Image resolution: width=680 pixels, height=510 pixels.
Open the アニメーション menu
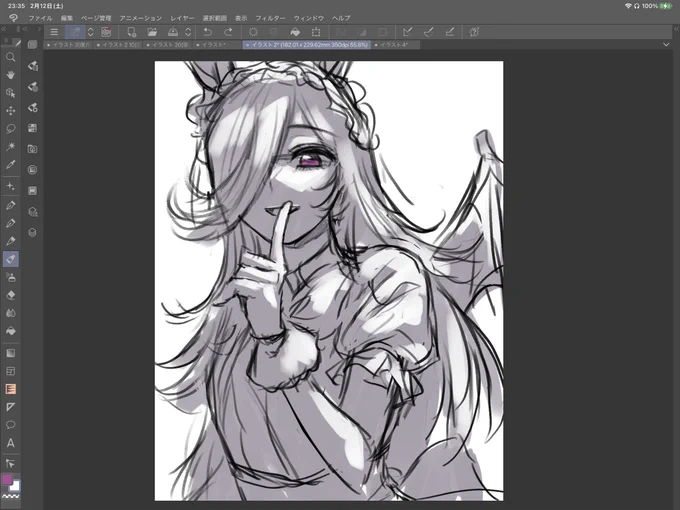pyautogui.click(x=141, y=18)
